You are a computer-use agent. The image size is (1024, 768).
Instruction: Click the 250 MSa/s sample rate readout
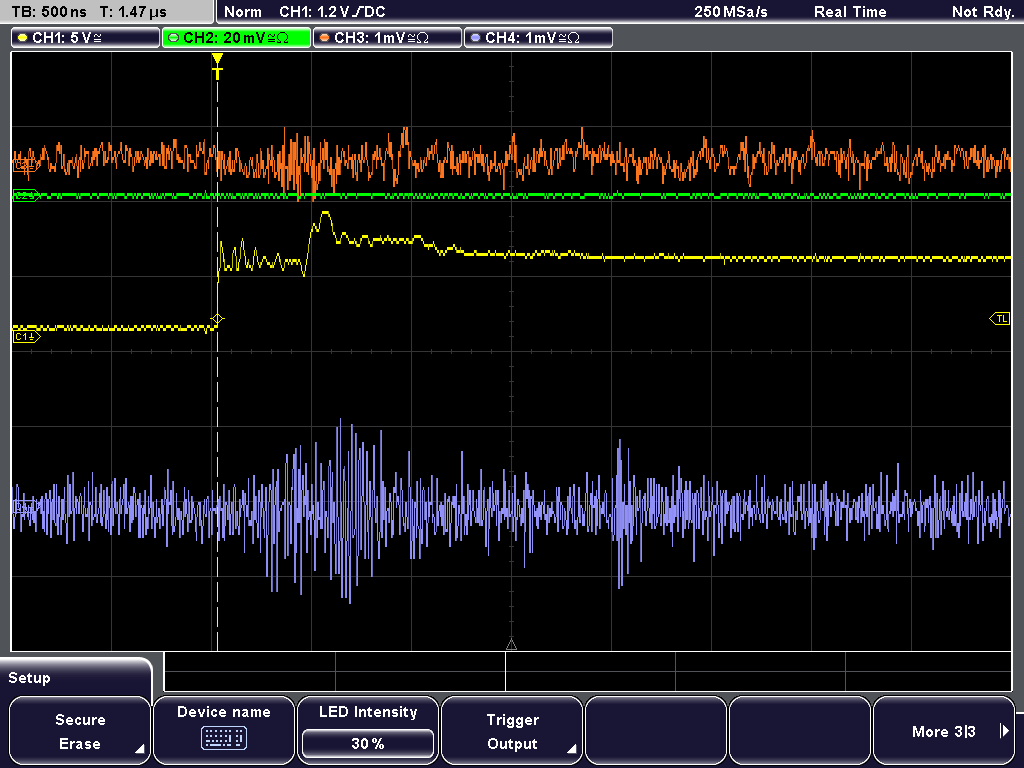pos(731,12)
